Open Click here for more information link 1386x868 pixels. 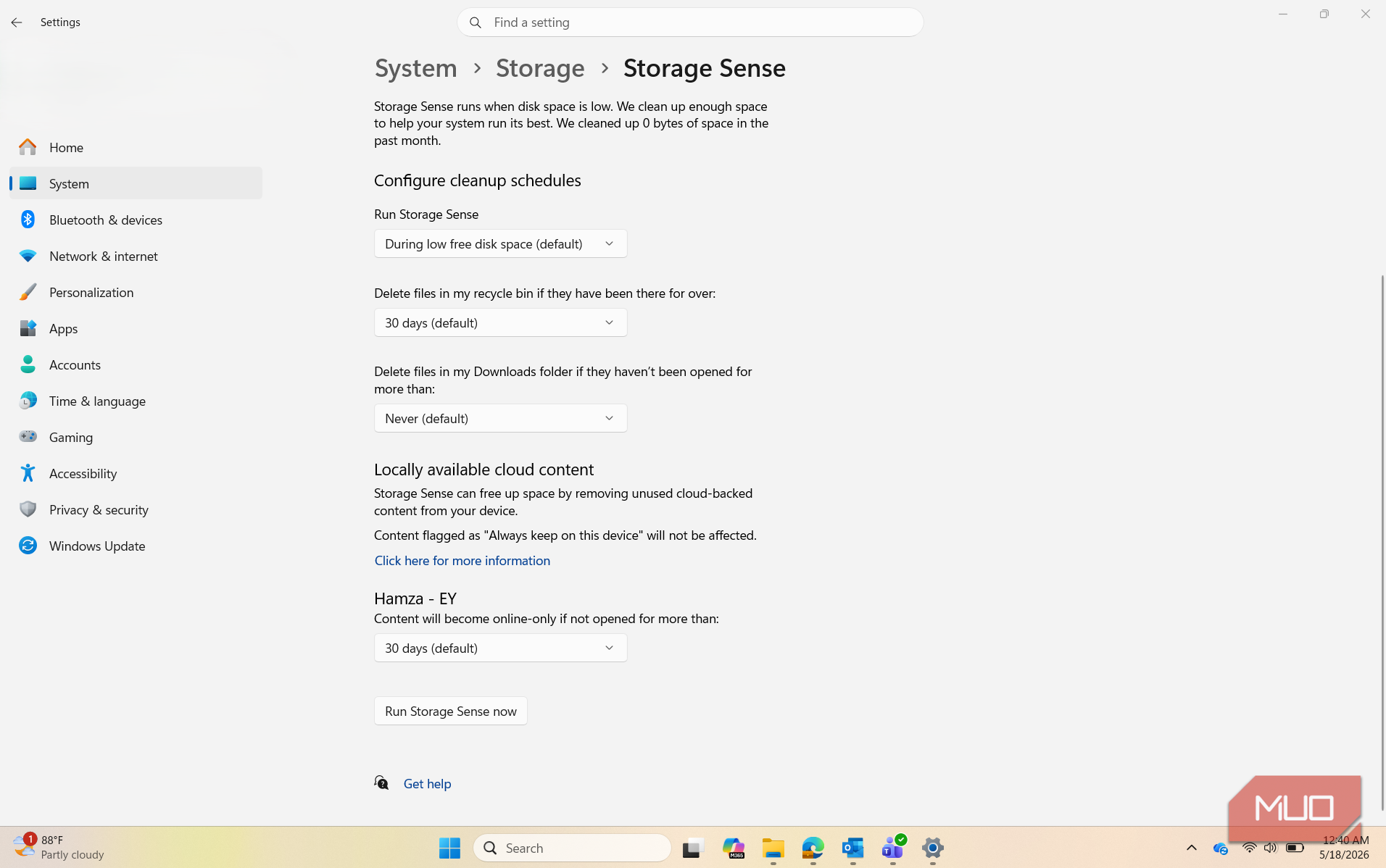point(462,560)
